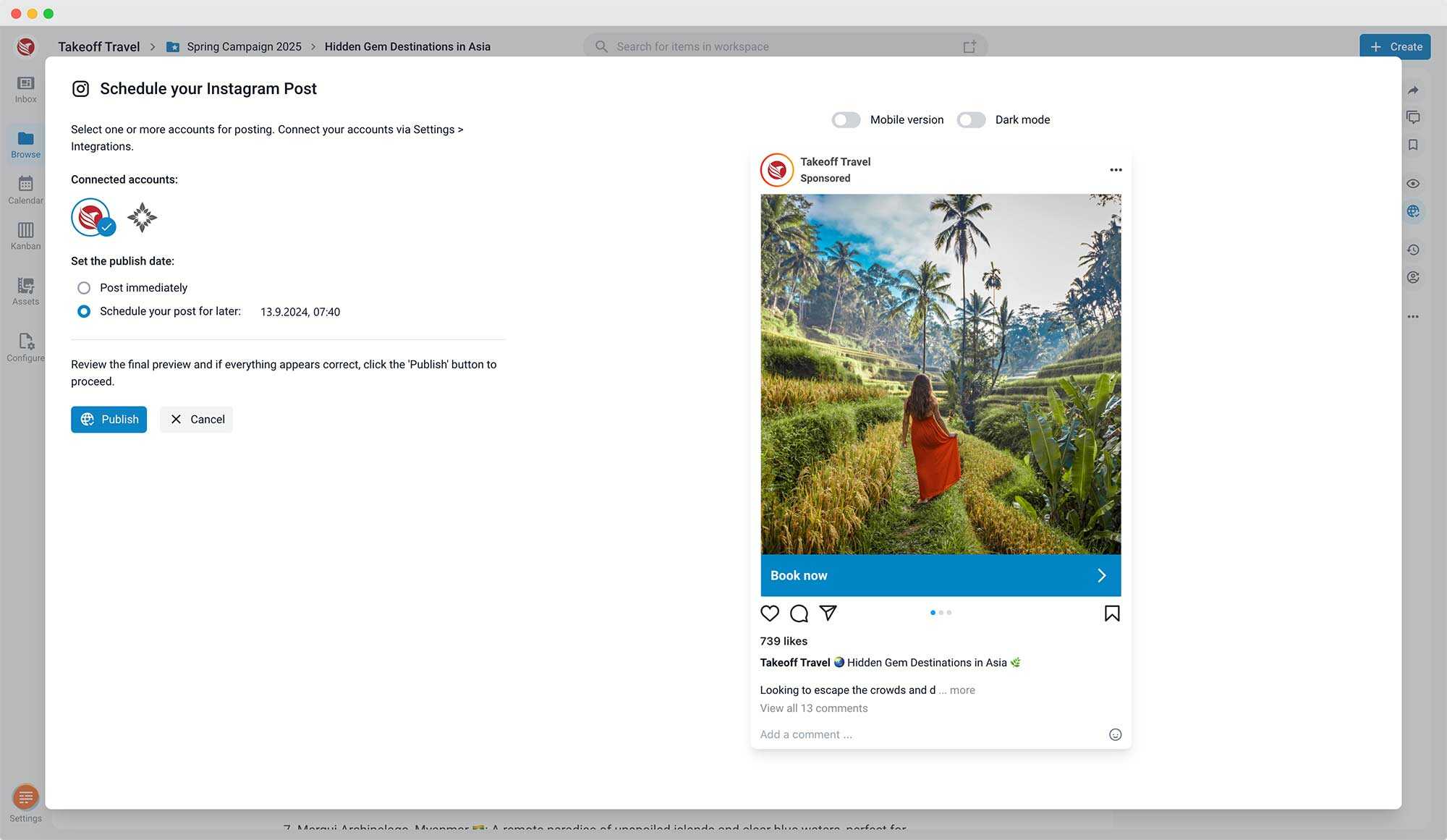Open scheduled date 13.9.2024, 07:40 picker
This screenshot has height=840, width=1447.
(300, 312)
